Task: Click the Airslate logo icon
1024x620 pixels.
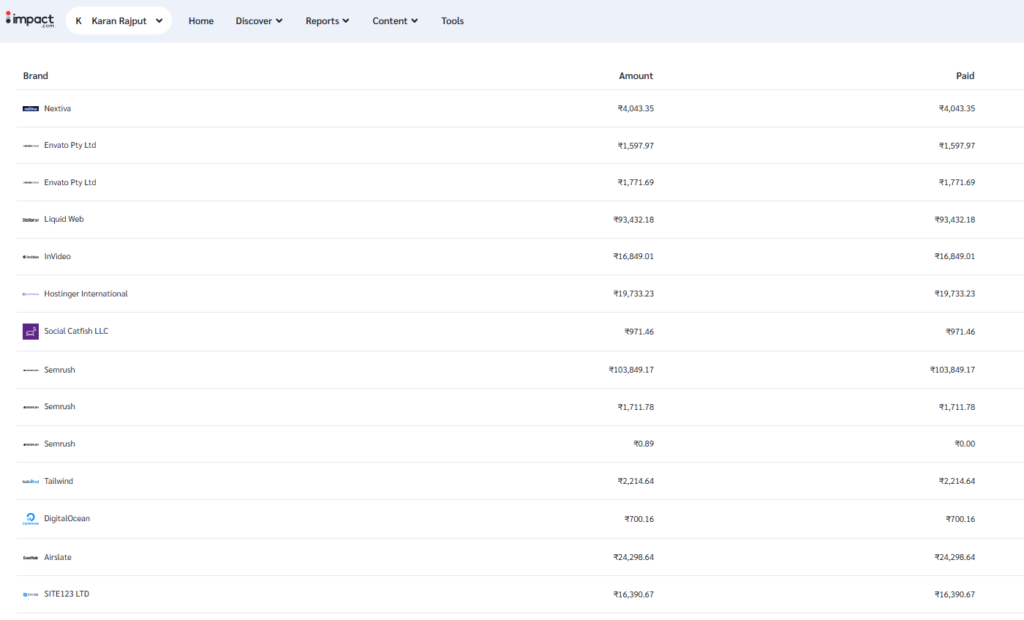Action: click(31, 557)
